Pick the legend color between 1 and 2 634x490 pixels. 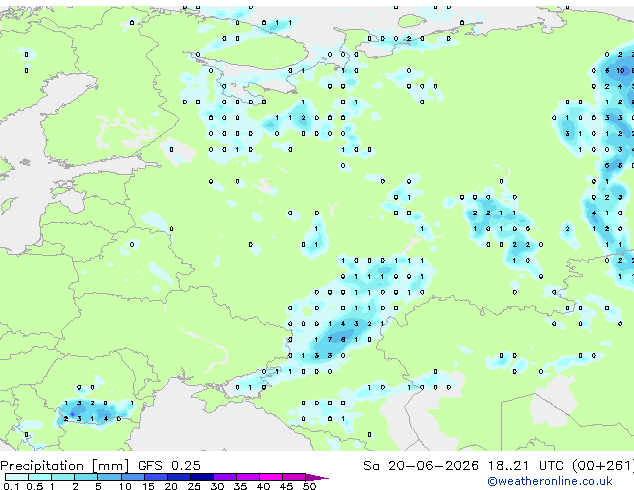tap(63, 477)
